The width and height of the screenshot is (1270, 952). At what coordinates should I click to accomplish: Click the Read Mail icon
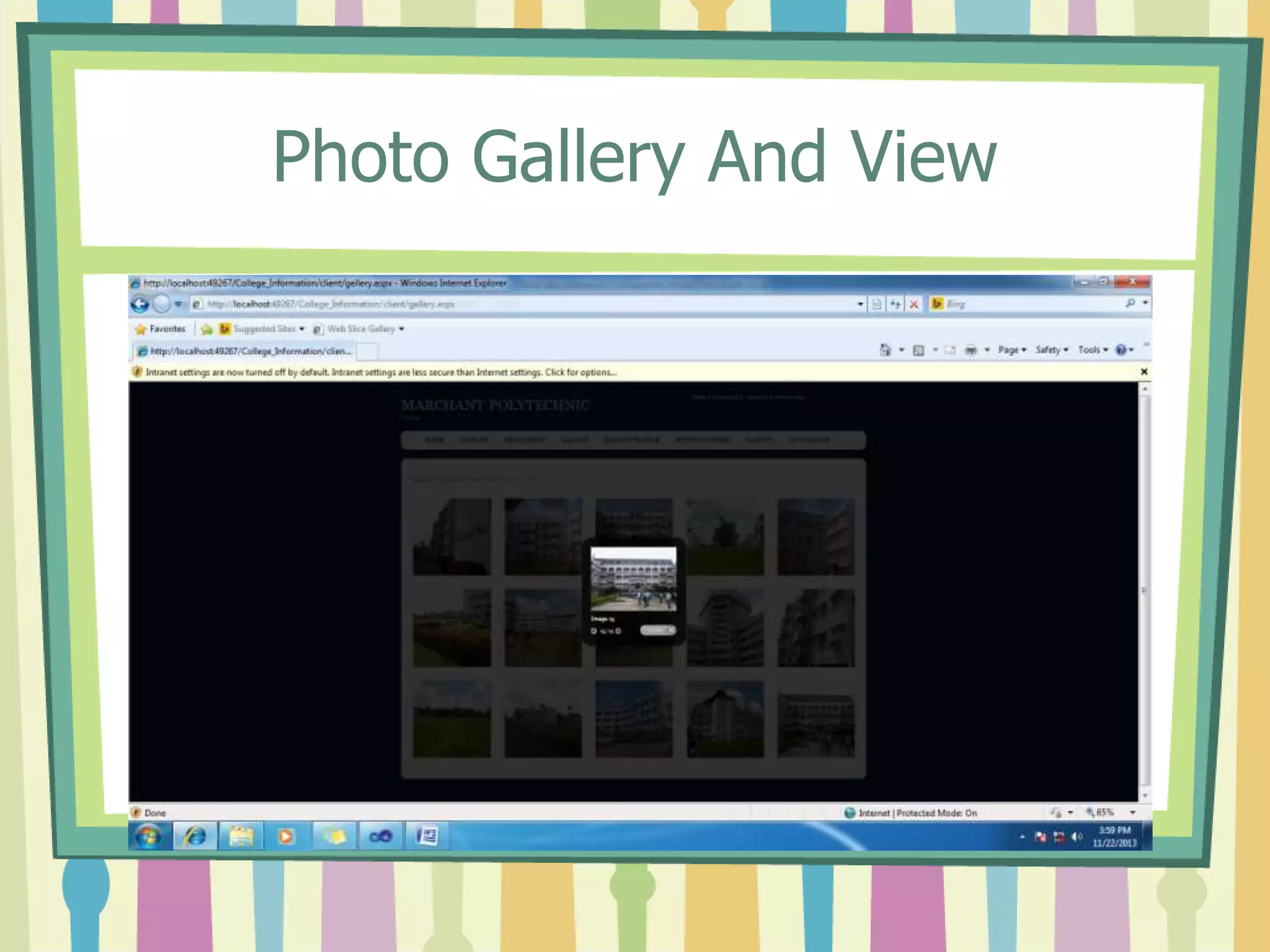(x=950, y=350)
